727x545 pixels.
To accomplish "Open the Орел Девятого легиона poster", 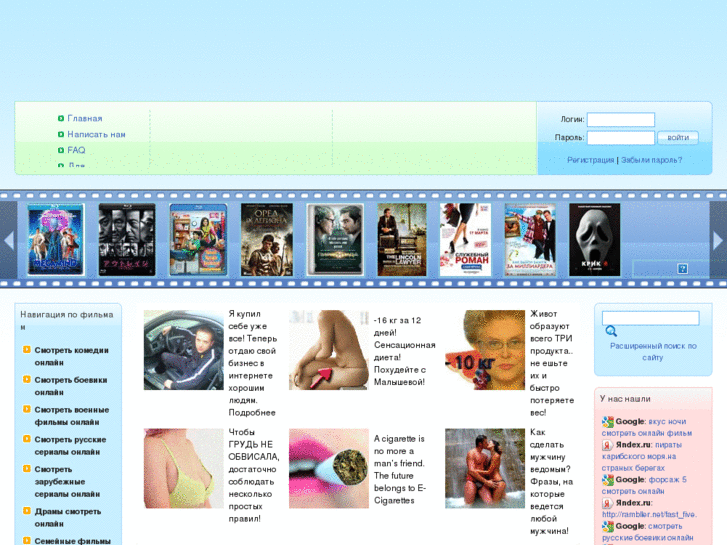I will (267, 239).
